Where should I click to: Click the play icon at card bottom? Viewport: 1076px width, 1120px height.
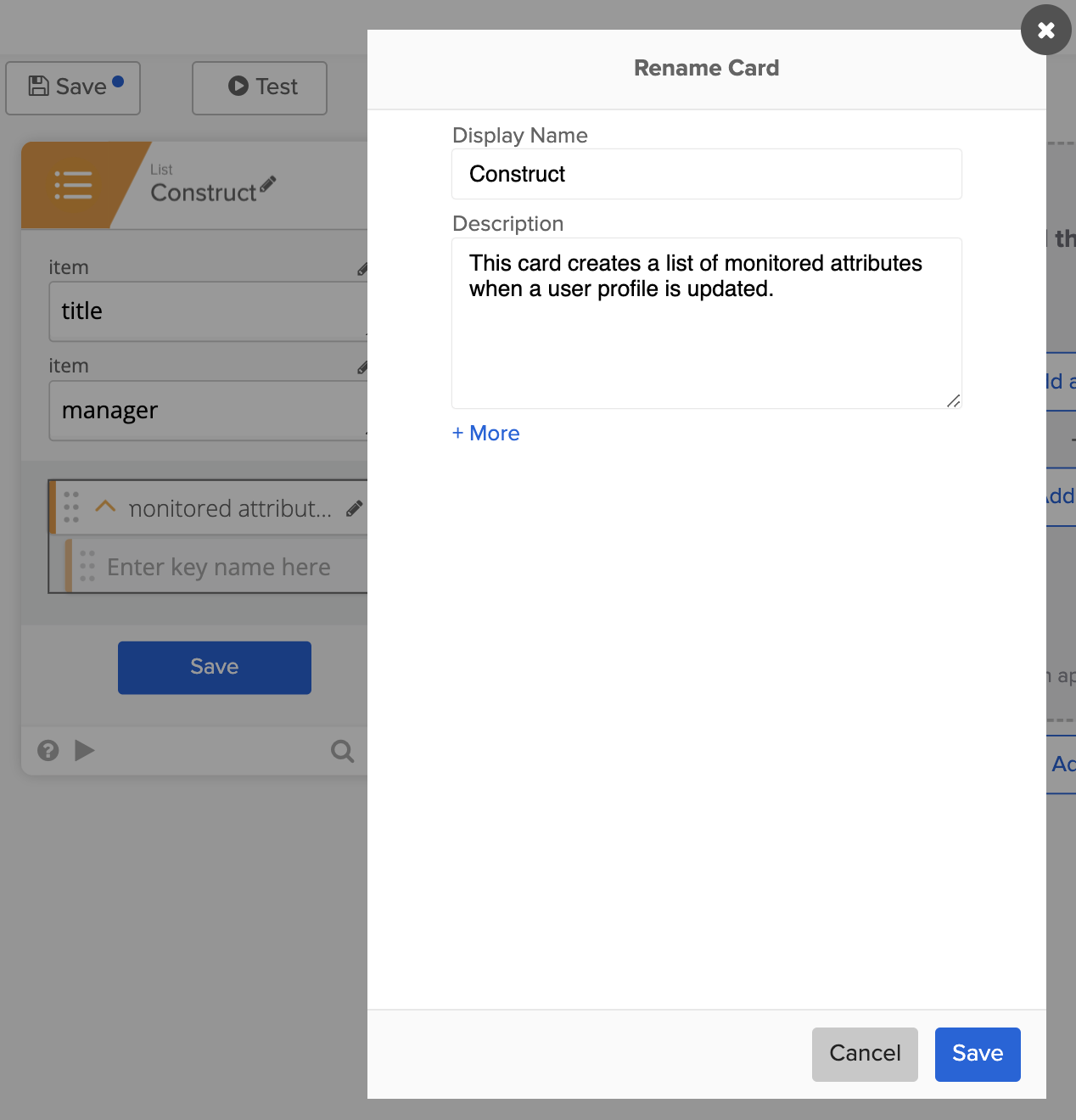(x=84, y=751)
